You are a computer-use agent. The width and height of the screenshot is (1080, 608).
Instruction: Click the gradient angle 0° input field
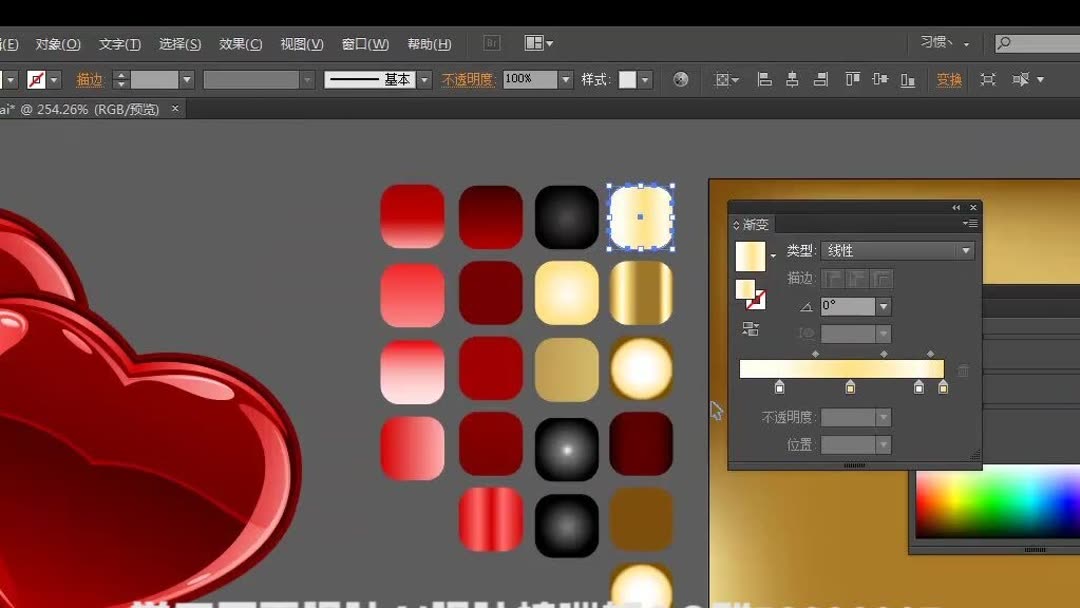(x=848, y=306)
